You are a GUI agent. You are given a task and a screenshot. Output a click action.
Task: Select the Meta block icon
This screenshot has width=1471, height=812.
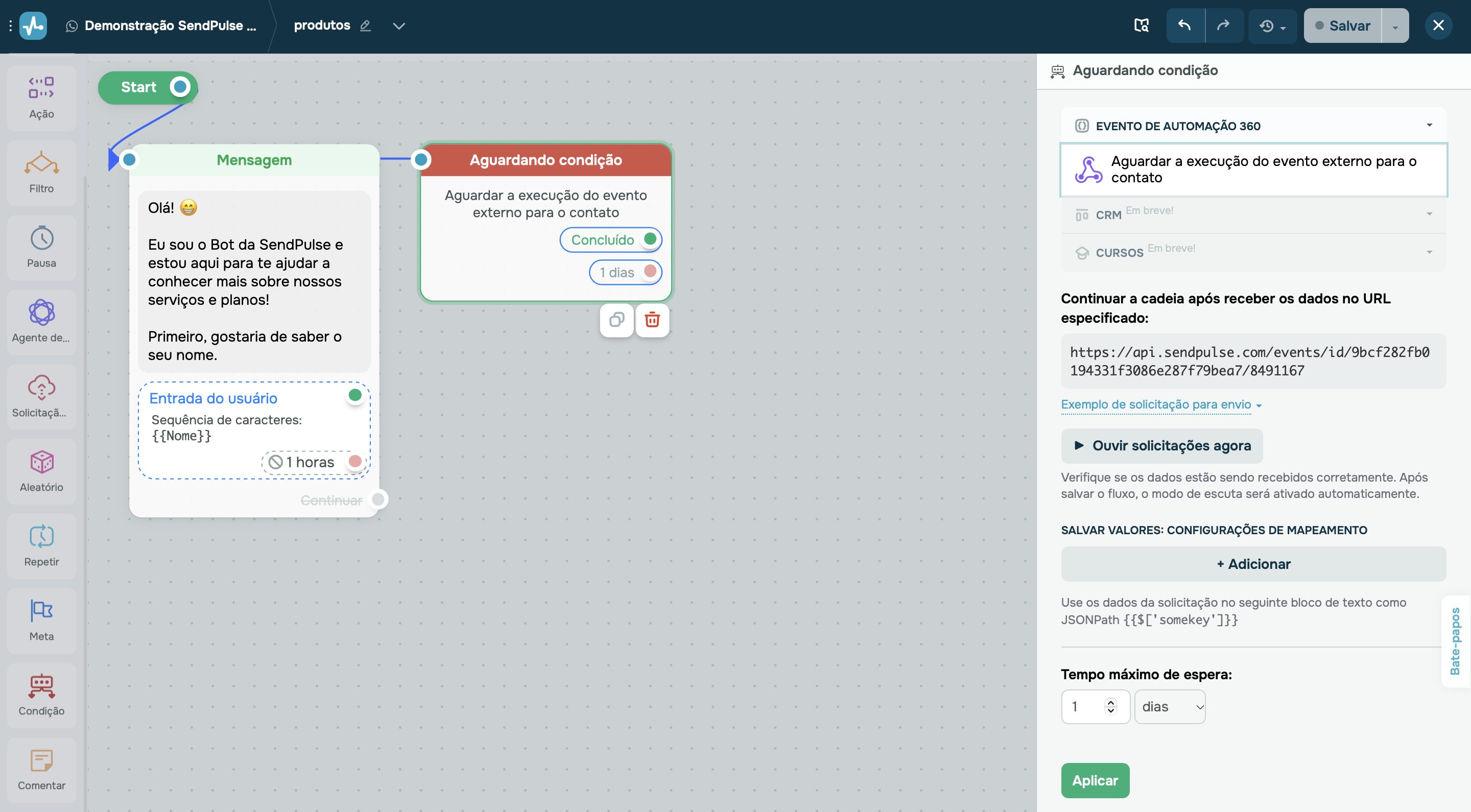[x=42, y=611]
